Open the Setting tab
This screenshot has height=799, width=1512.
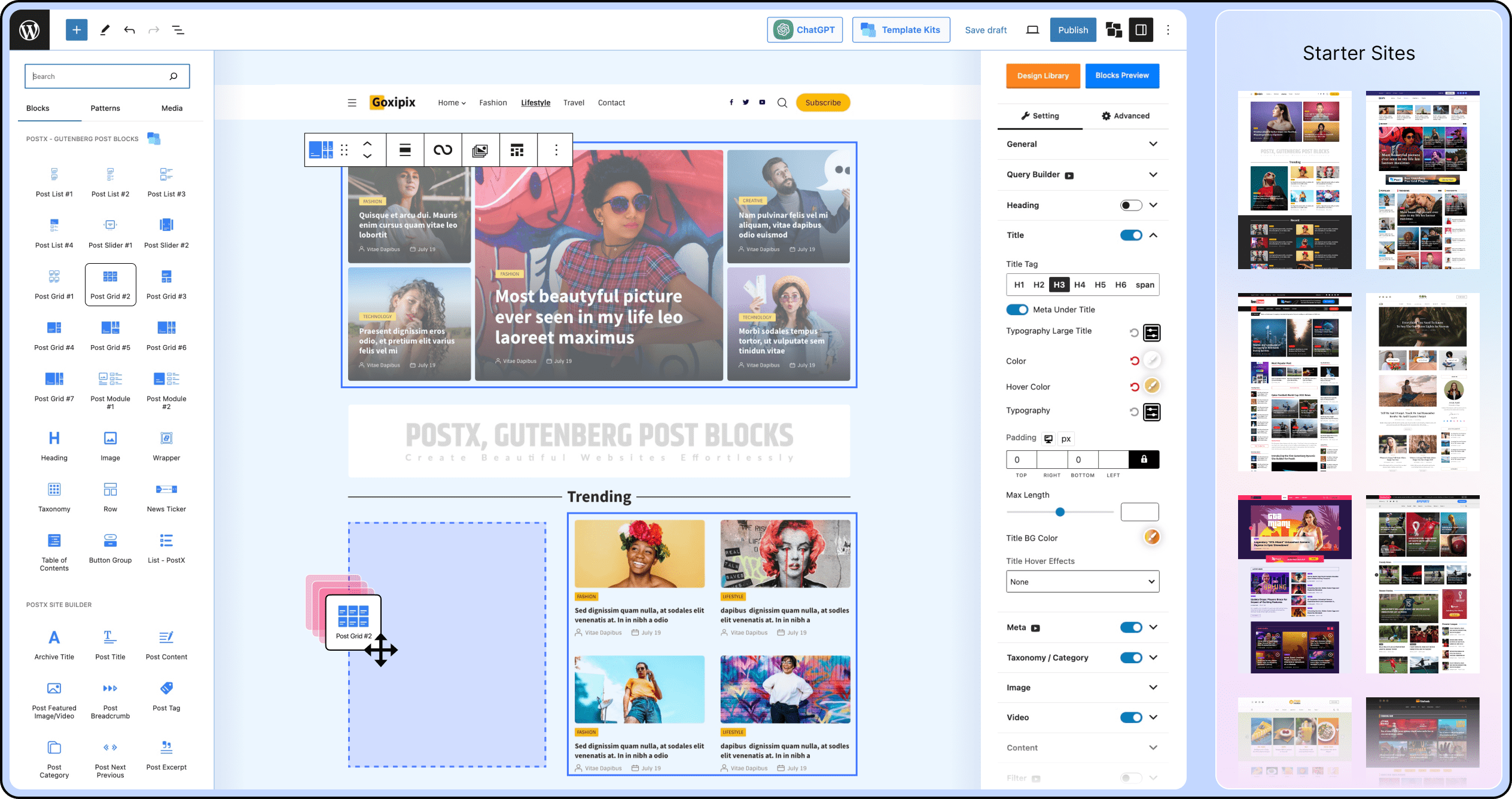coord(1039,116)
